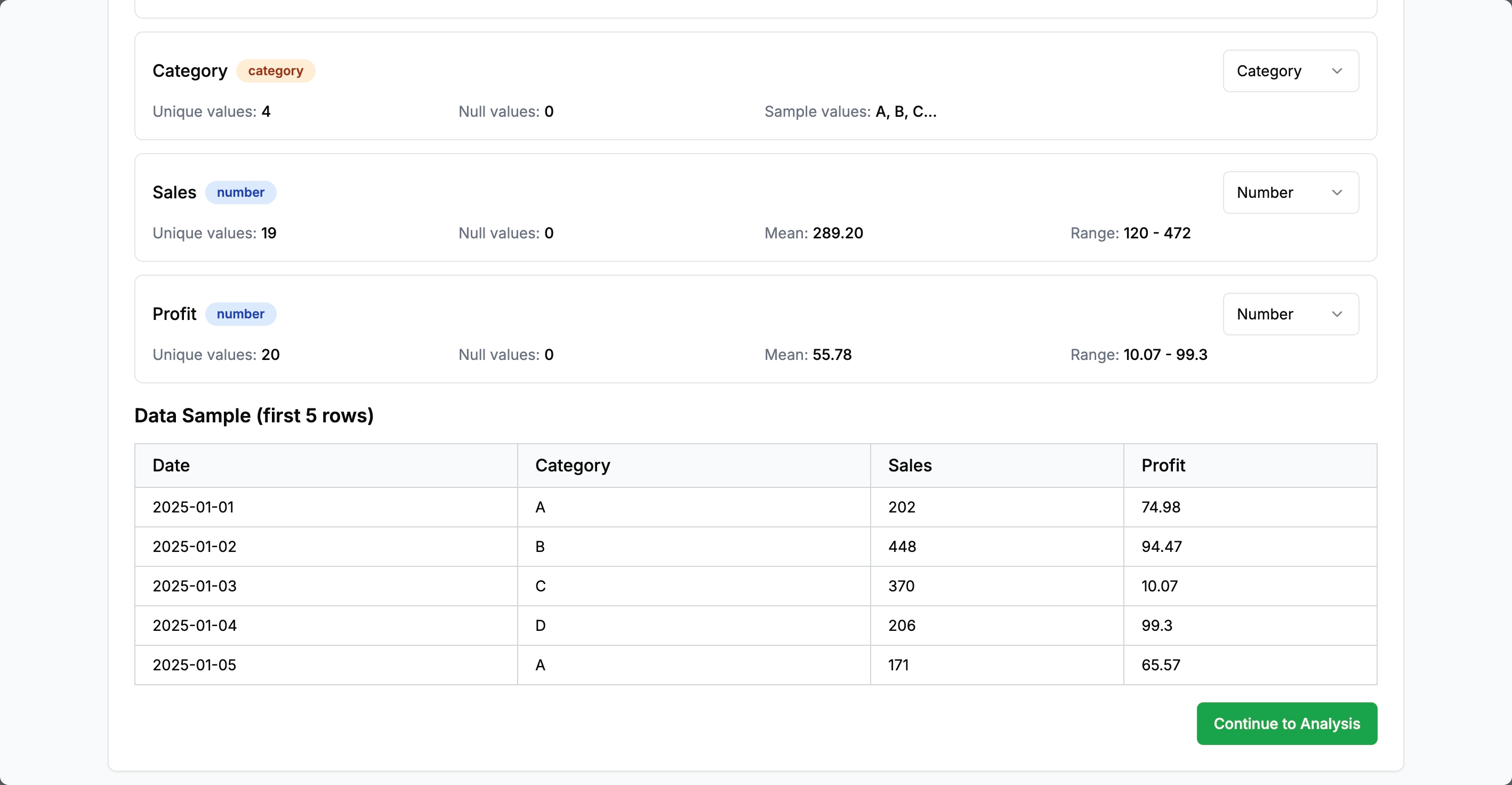Click the Data Sample heading text
The image size is (1512, 785).
click(254, 415)
